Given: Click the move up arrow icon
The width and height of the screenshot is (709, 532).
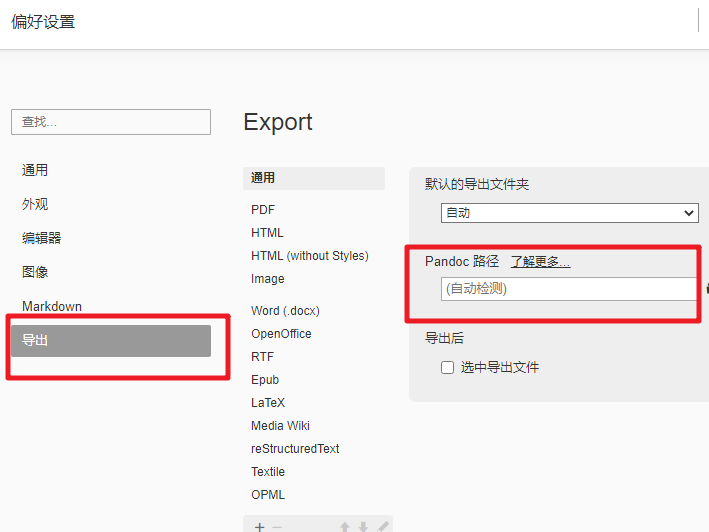Looking at the screenshot, I should pyautogui.click(x=344, y=526).
